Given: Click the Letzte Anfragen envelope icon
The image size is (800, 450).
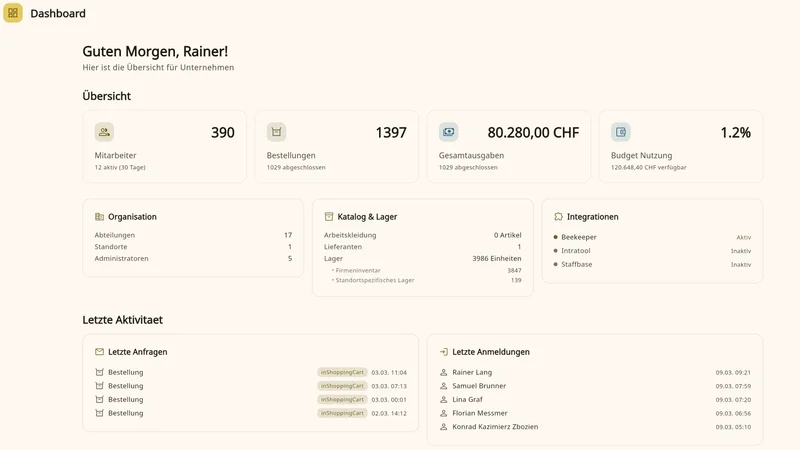Looking at the screenshot, I should coord(99,352).
